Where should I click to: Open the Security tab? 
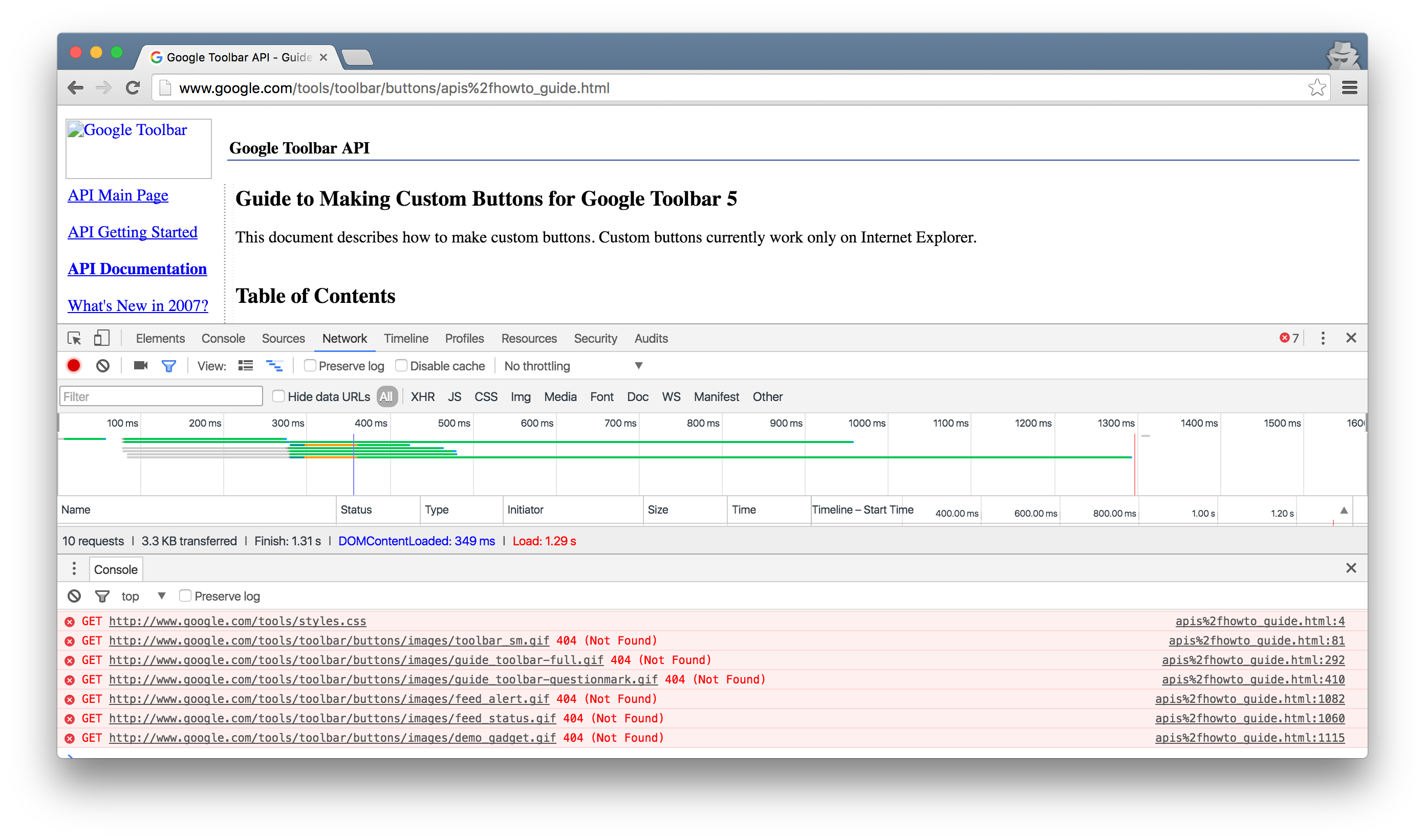[x=595, y=339]
